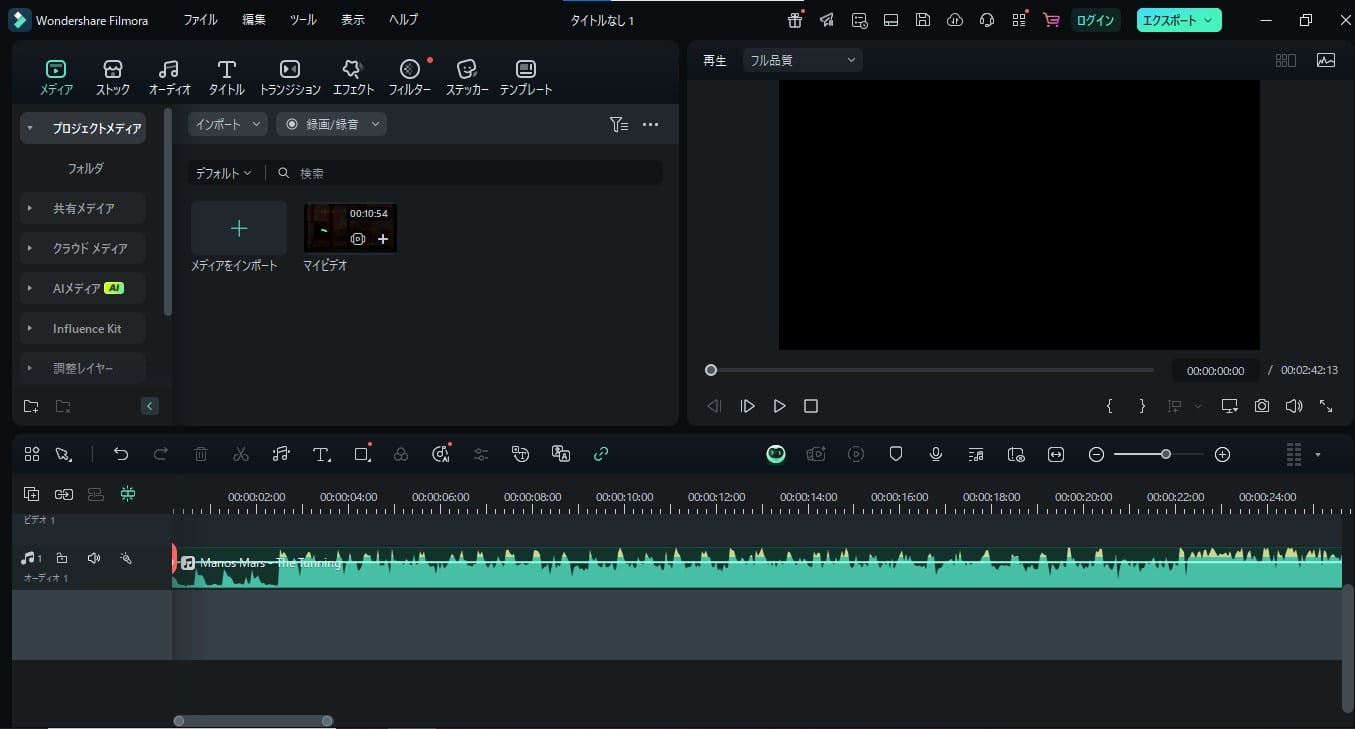The image size is (1355, 729).
Task: Expand the AIメディア section
Action: click(30, 288)
